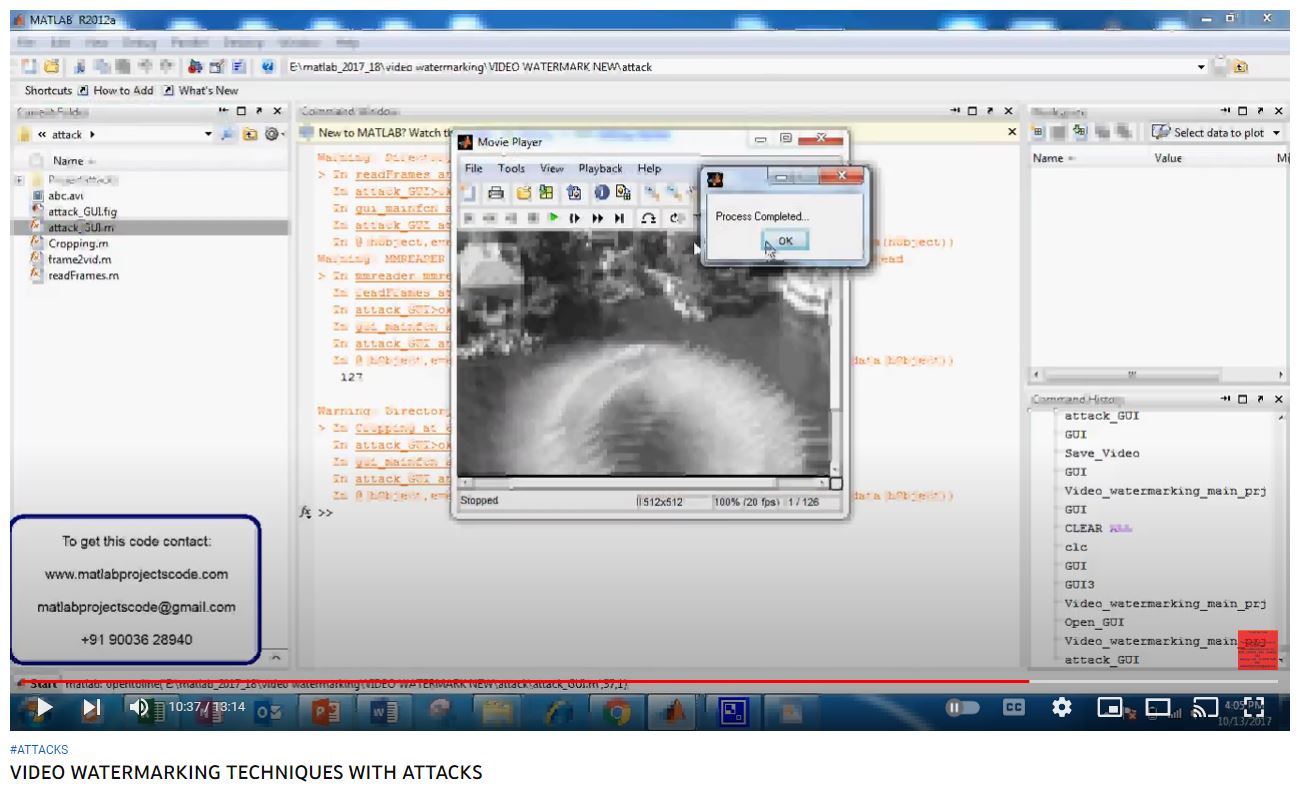Image resolution: width=1300 pixels, height=791 pixels.
Task: Click OK in Process Completed dialog
Action: point(785,240)
